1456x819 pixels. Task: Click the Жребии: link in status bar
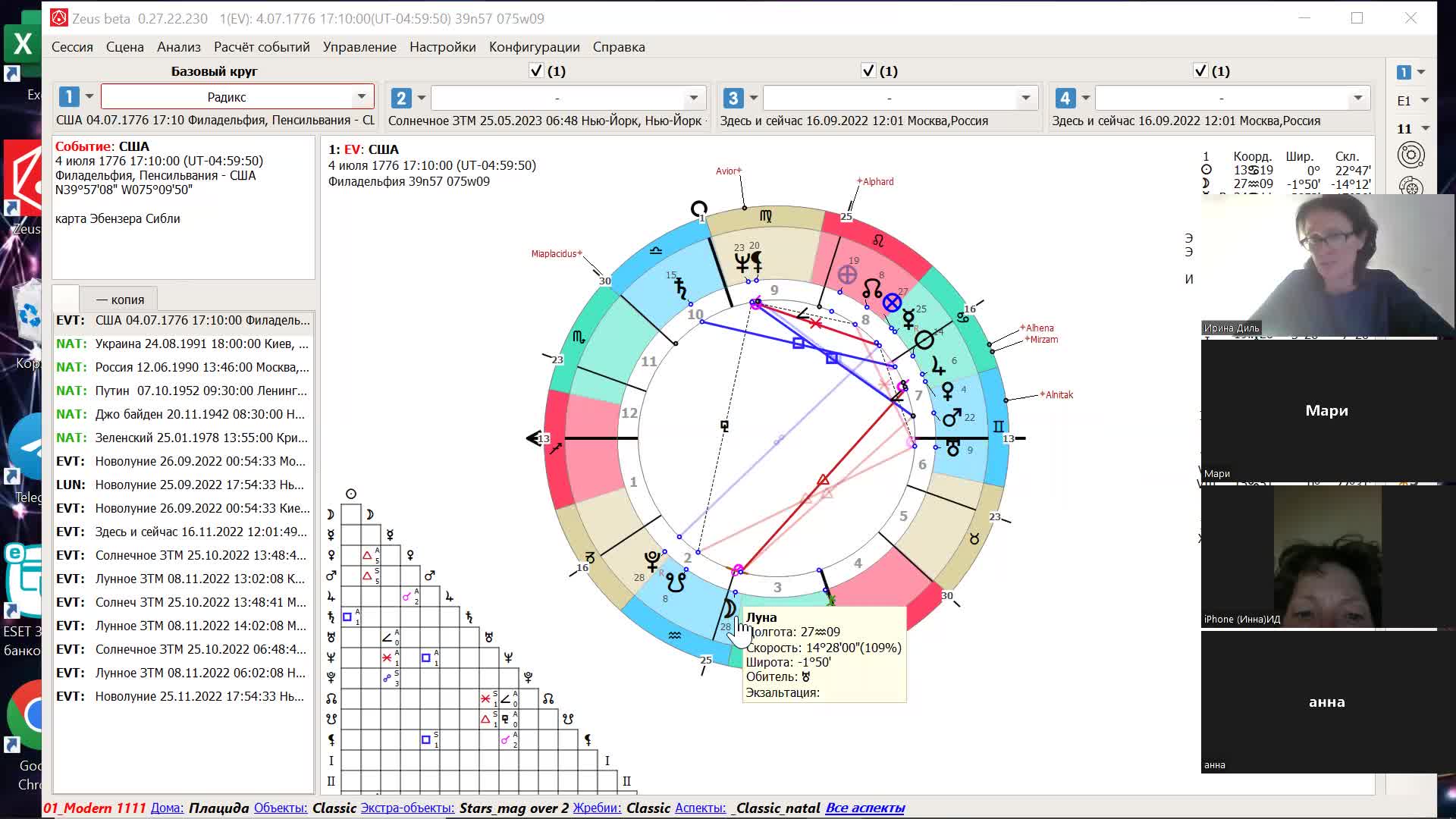pyautogui.click(x=597, y=808)
